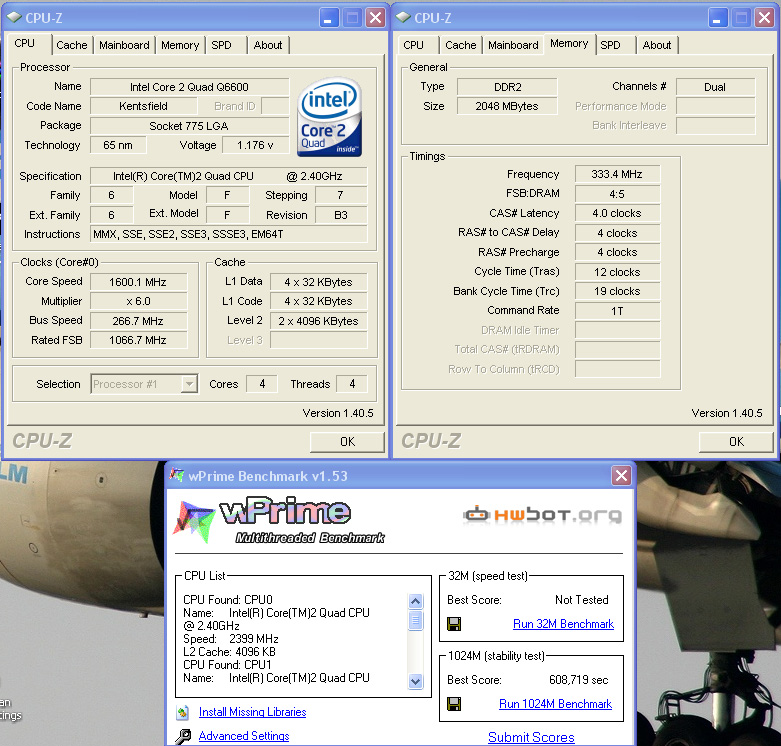Click the Level 2 cache 2 x 4096 KBytes
This screenshot has width=781, height=746.
pyautogui.click(x=319, y=321)
